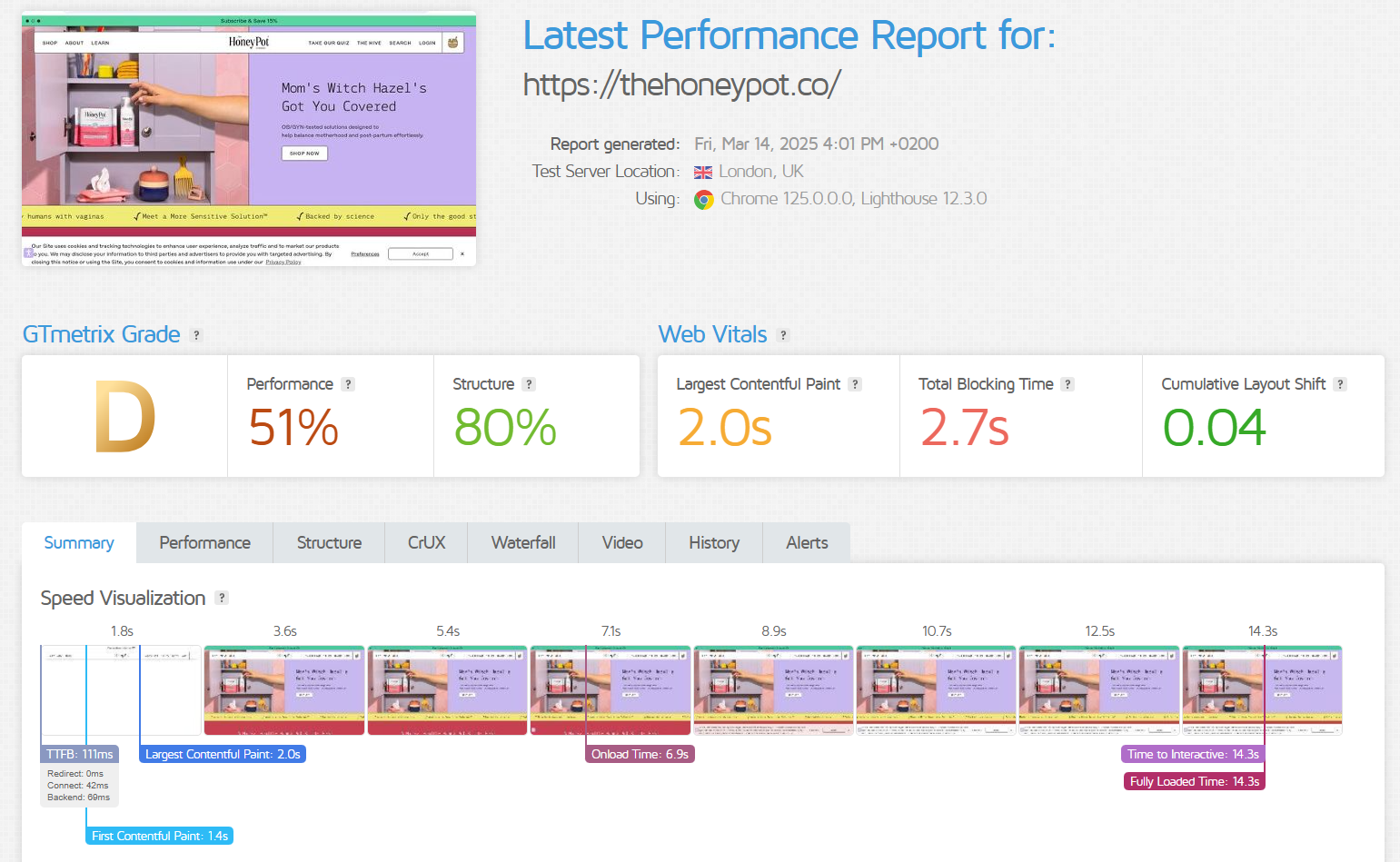Click the help icon beside Performance score
Image resolution: width=1400 pixels, height=862 pixels.
pyautogui.click(x=348, y=384)
